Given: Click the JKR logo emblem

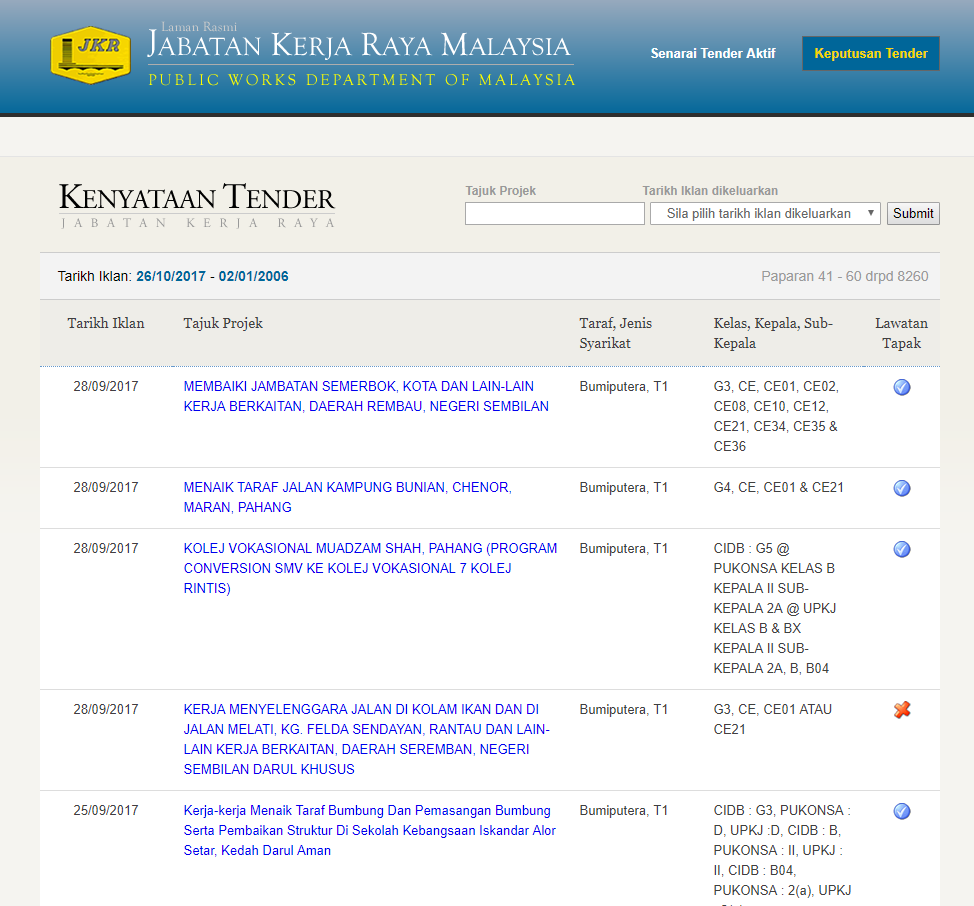Looking at the screenshot, I should click(91, 55).
